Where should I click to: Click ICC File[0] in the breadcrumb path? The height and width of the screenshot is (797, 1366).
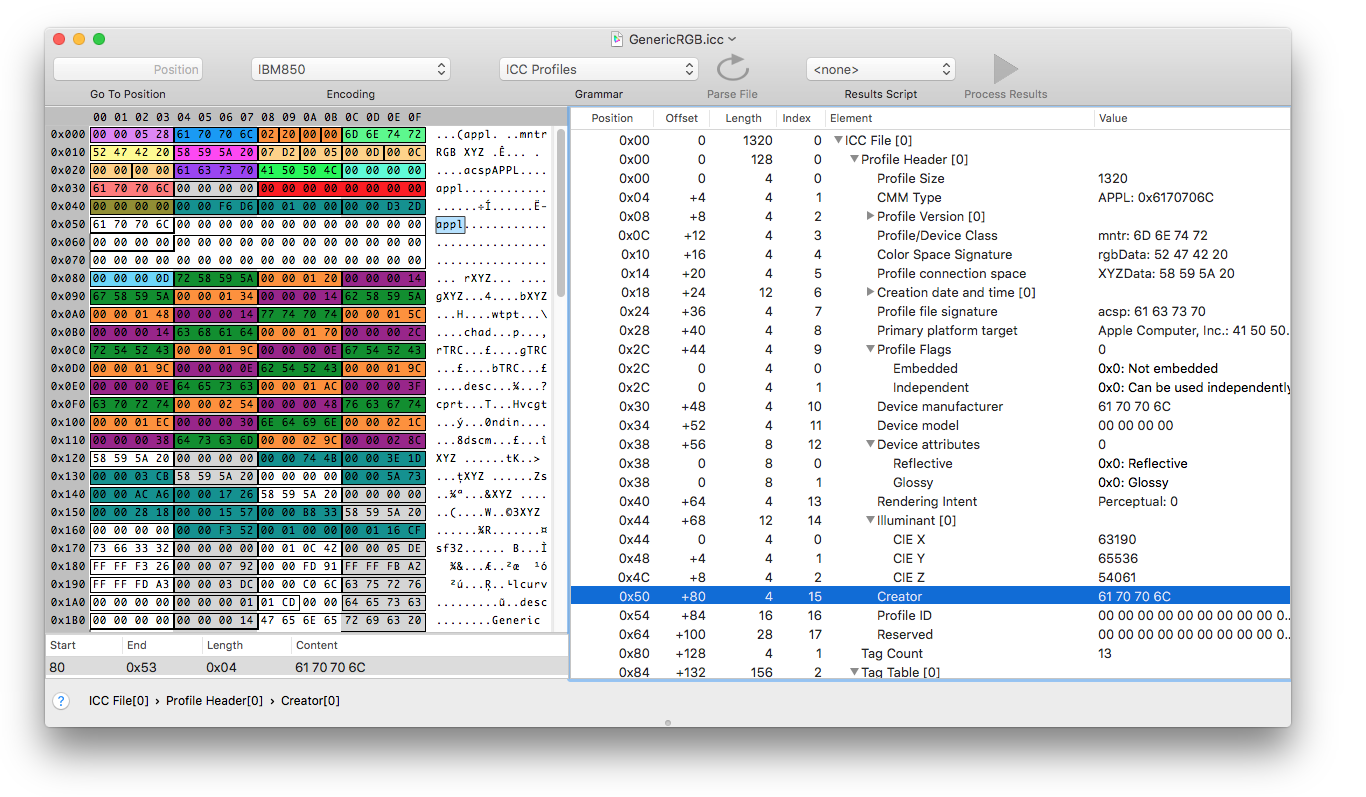click(x=119, y=701)
